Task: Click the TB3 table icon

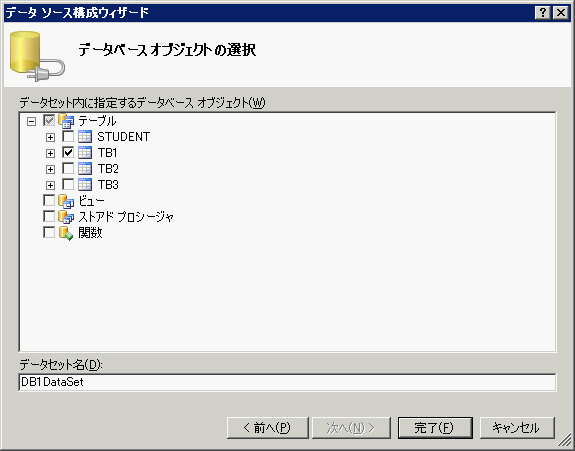Action: [85, 184]
